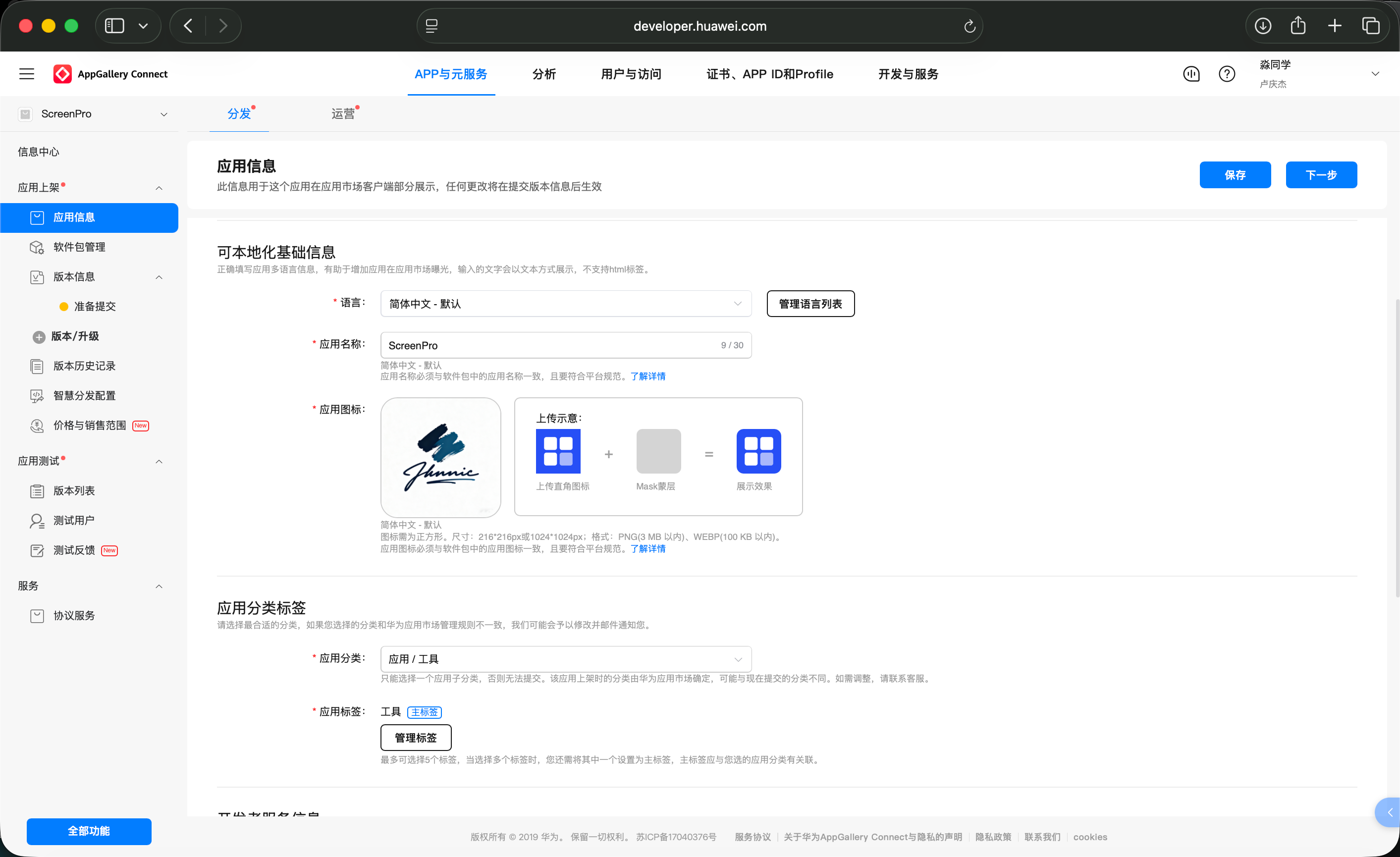Click the 测试反馈 feedback icon

(x=37, y=550)
